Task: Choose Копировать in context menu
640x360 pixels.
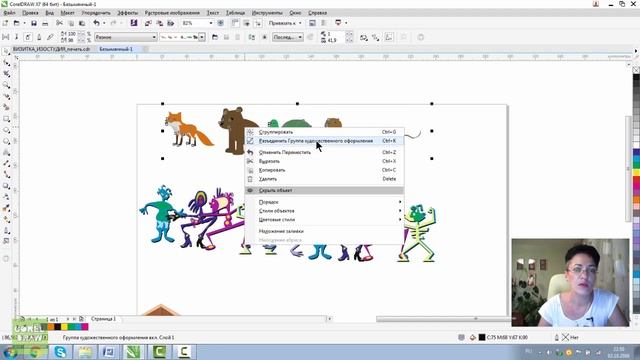Action: pos(324,170)
